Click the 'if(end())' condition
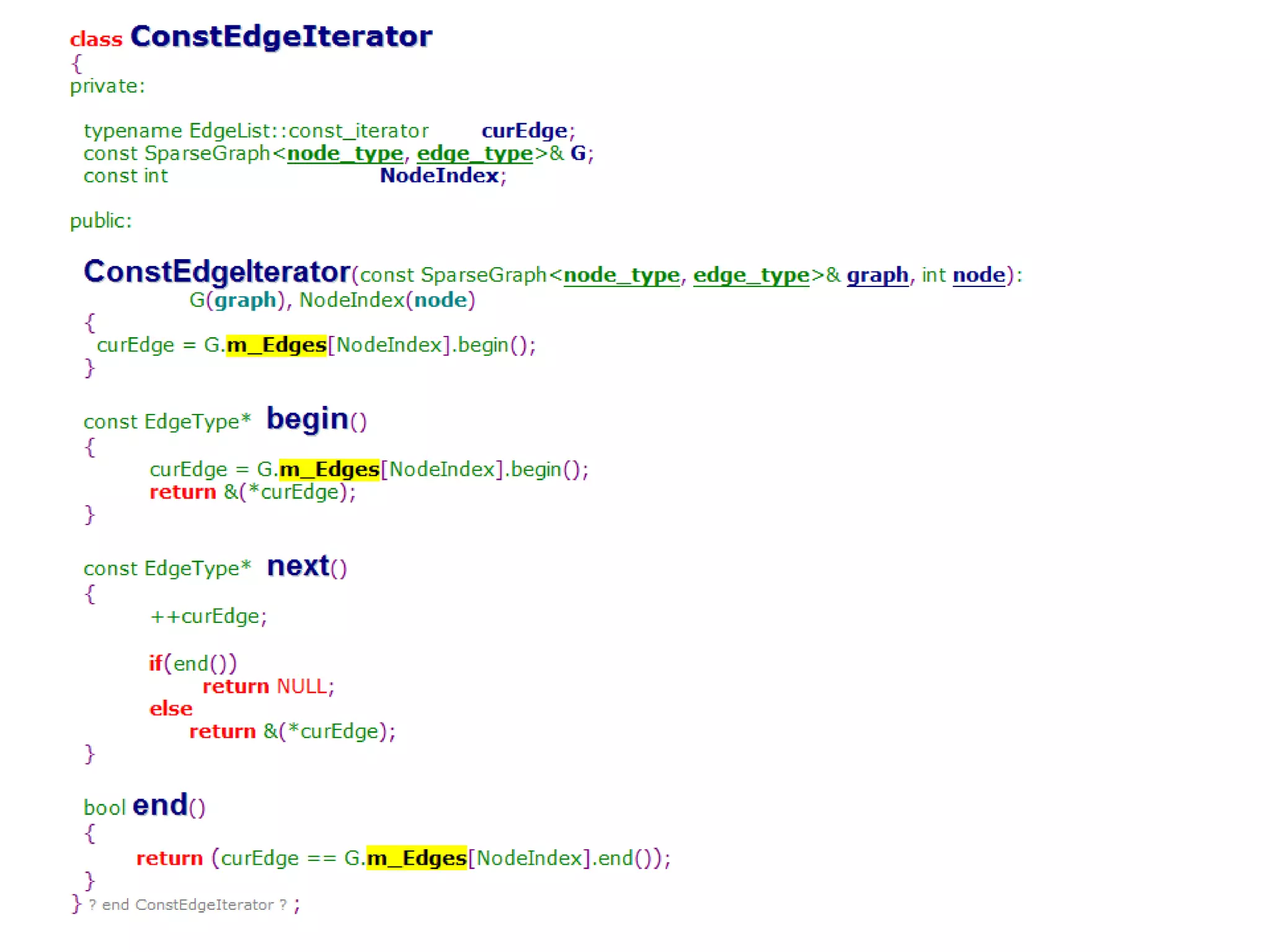Viewport: 1270px width, 952px height. (x=193, y=664)
